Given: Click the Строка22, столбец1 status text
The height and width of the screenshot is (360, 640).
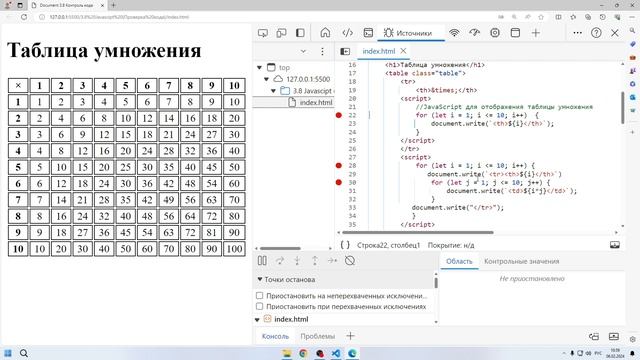Looking at the screenshot, I should (x=388, y=245).
